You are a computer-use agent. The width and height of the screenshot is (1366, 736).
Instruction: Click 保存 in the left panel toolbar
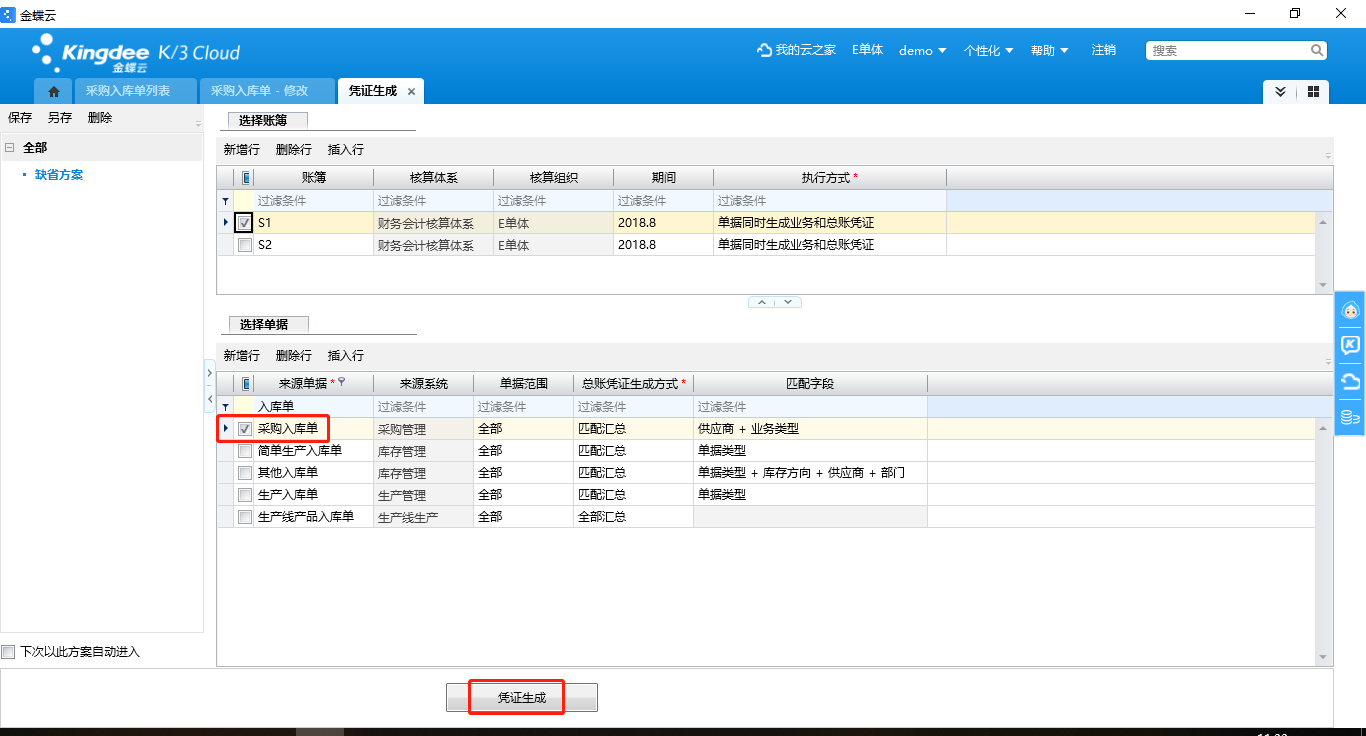pos(20,118)
